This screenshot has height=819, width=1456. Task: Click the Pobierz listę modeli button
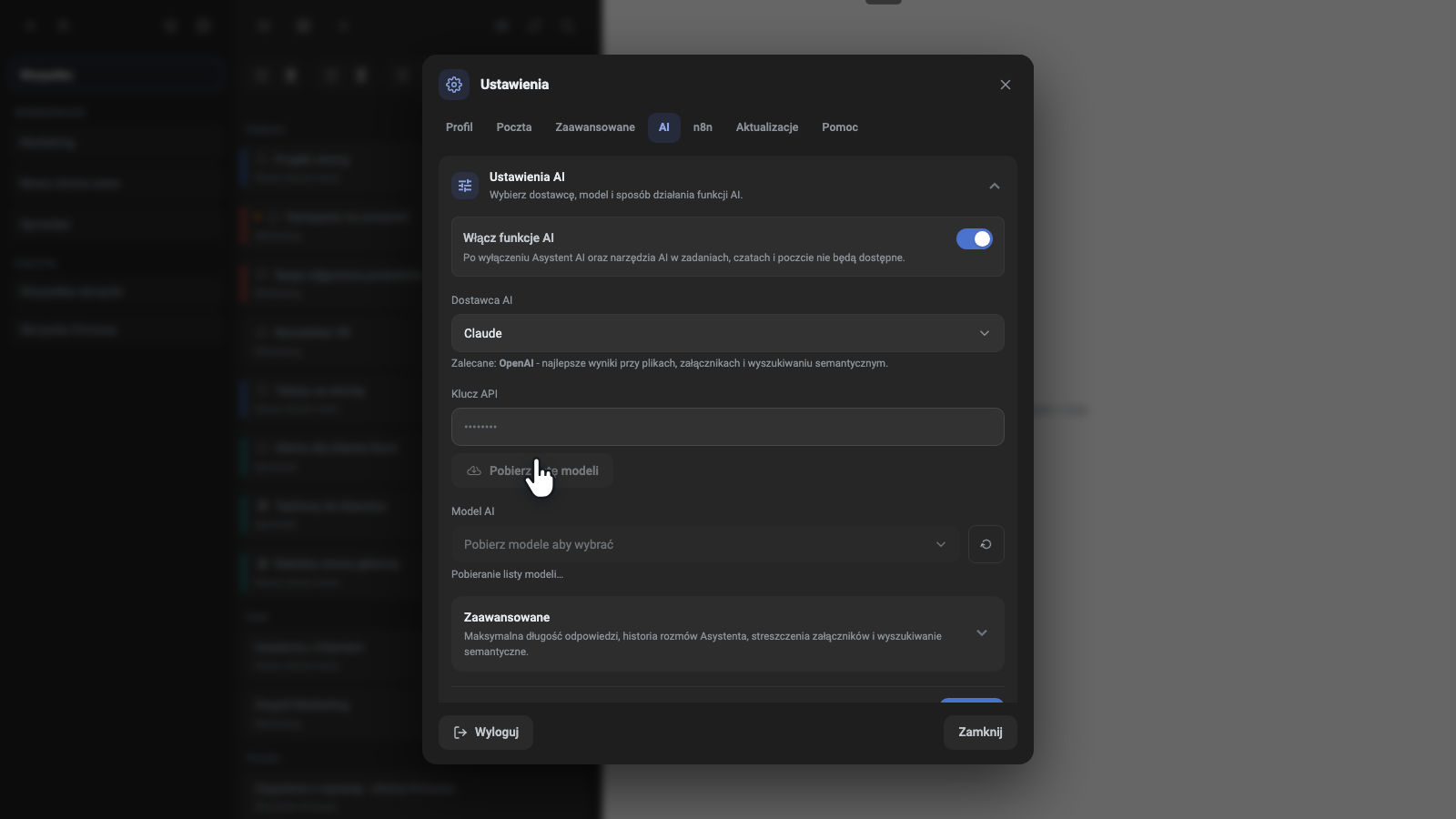coord(532,470)
